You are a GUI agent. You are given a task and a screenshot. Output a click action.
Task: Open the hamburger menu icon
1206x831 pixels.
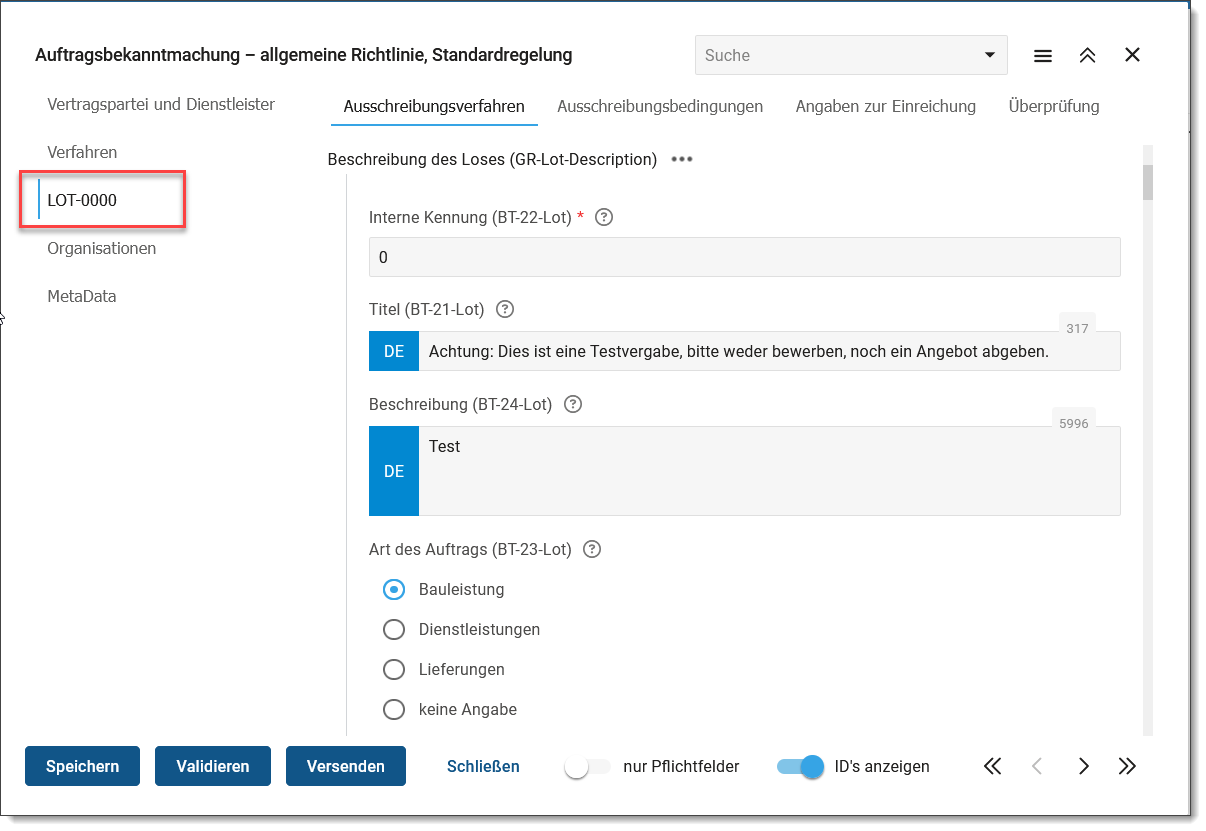coord(1042,56)
